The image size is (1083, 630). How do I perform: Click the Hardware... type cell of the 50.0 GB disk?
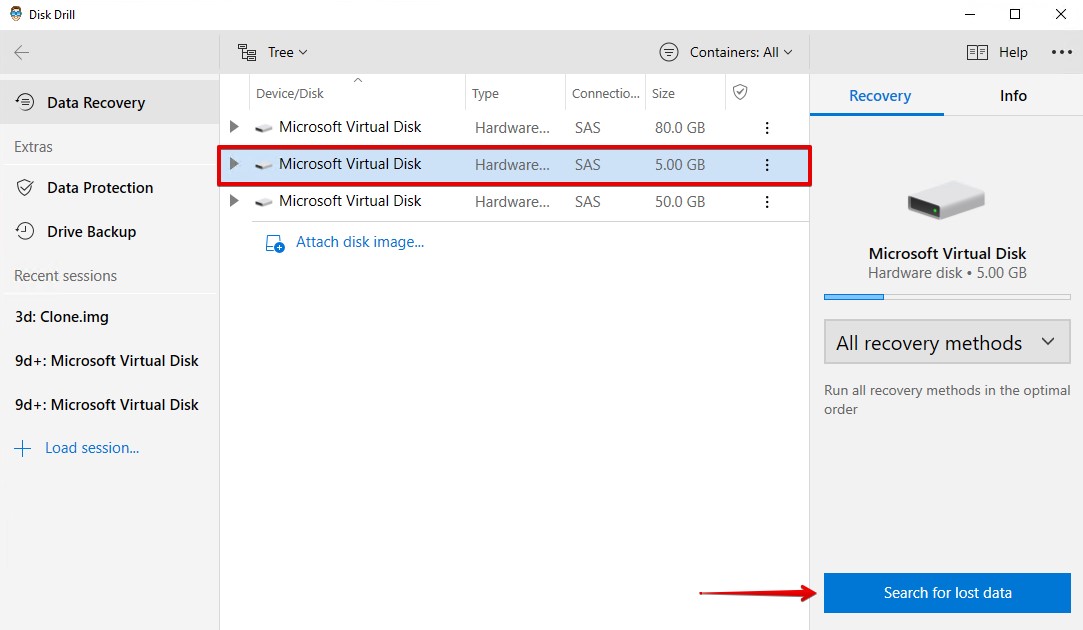tap(512, 202)
